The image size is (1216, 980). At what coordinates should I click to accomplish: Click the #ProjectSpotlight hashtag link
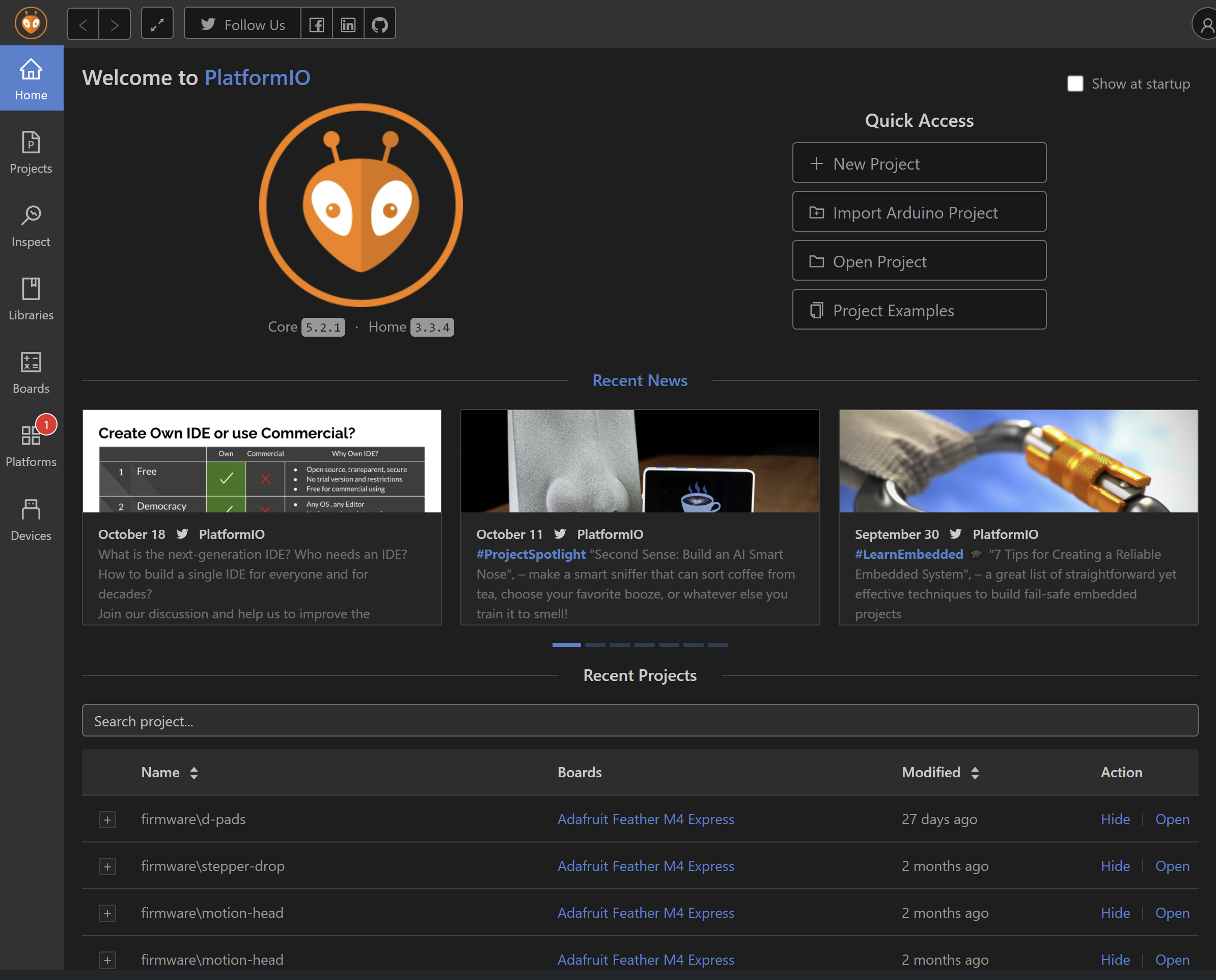click(x=531, y=554)
